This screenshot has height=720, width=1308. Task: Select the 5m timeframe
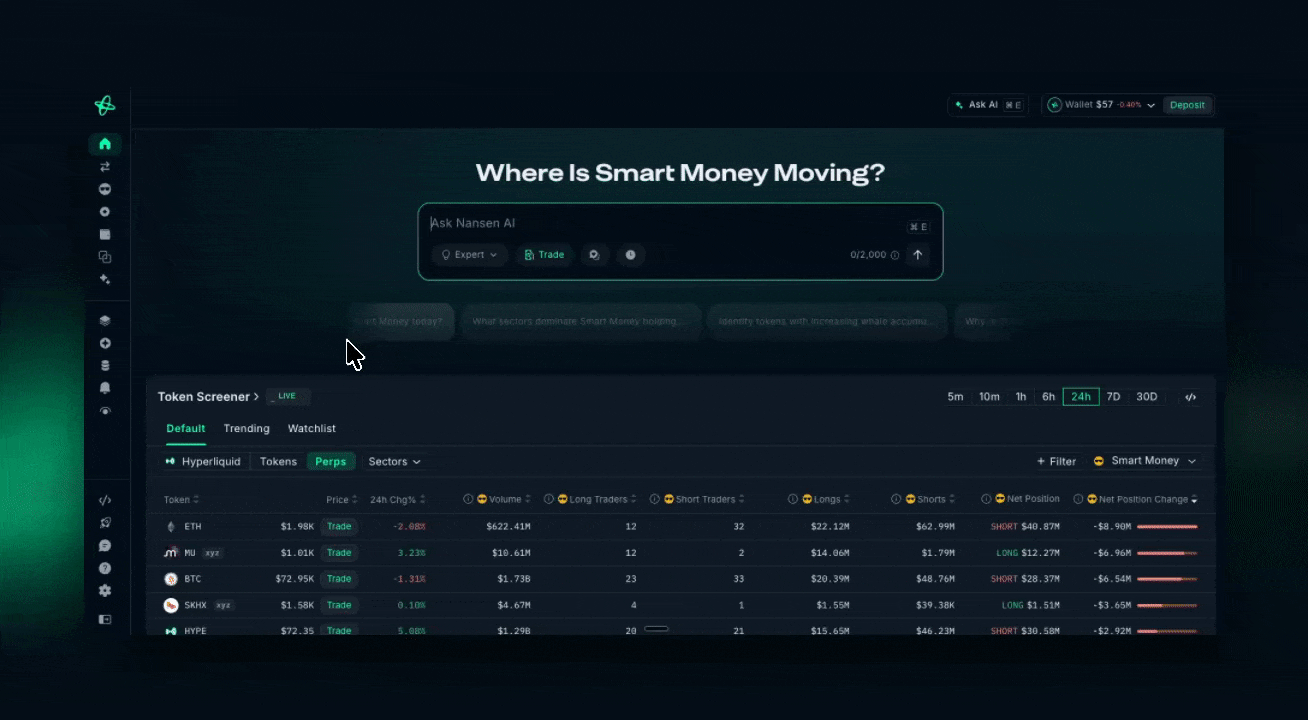(956, 397)
